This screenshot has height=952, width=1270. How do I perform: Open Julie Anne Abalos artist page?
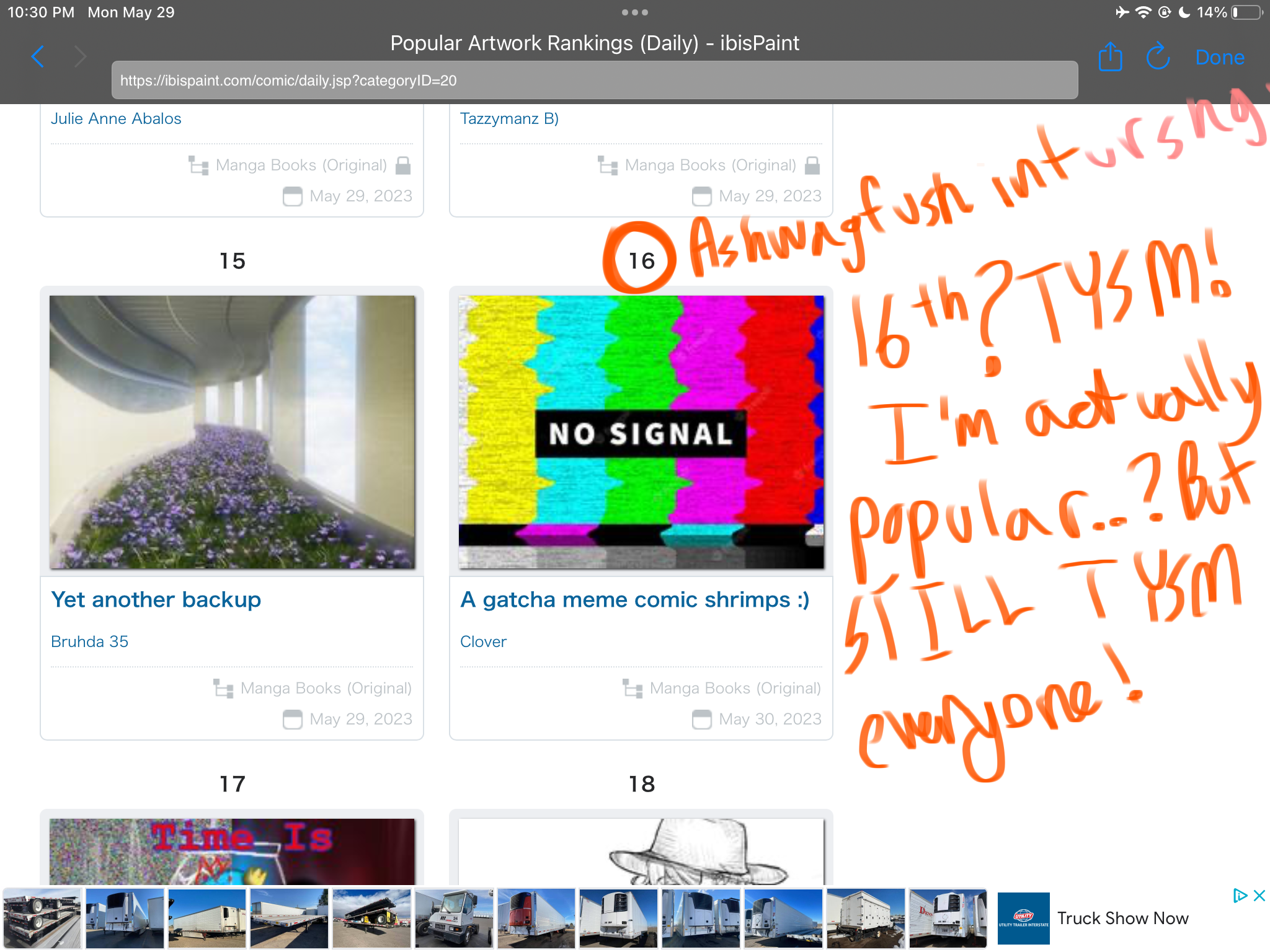tap(116, 118)
